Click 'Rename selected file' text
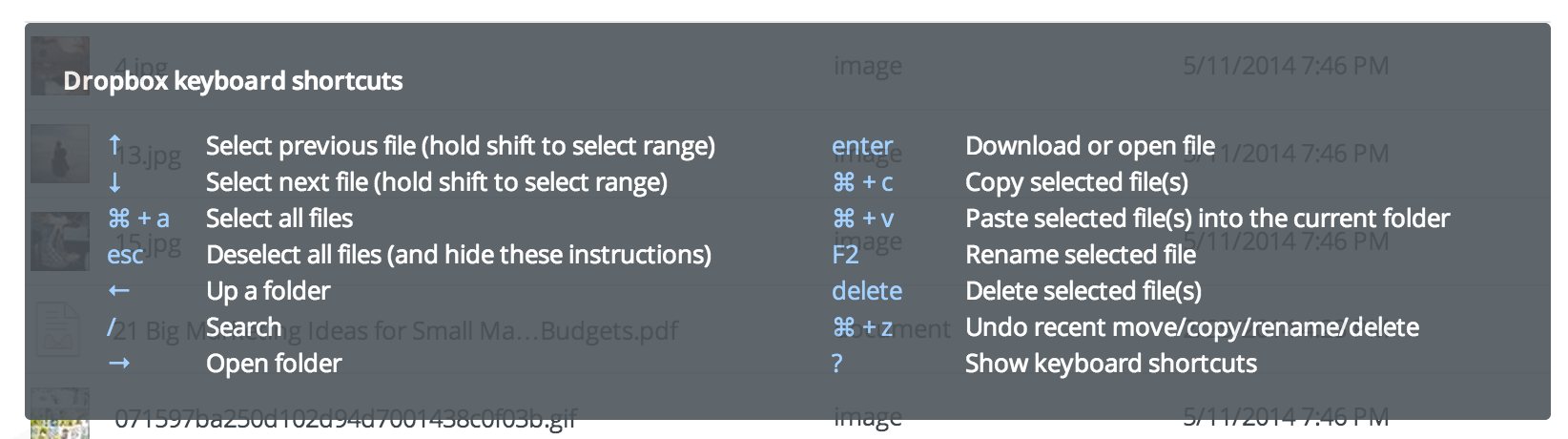1568x439 pixels. point(1081,255)
